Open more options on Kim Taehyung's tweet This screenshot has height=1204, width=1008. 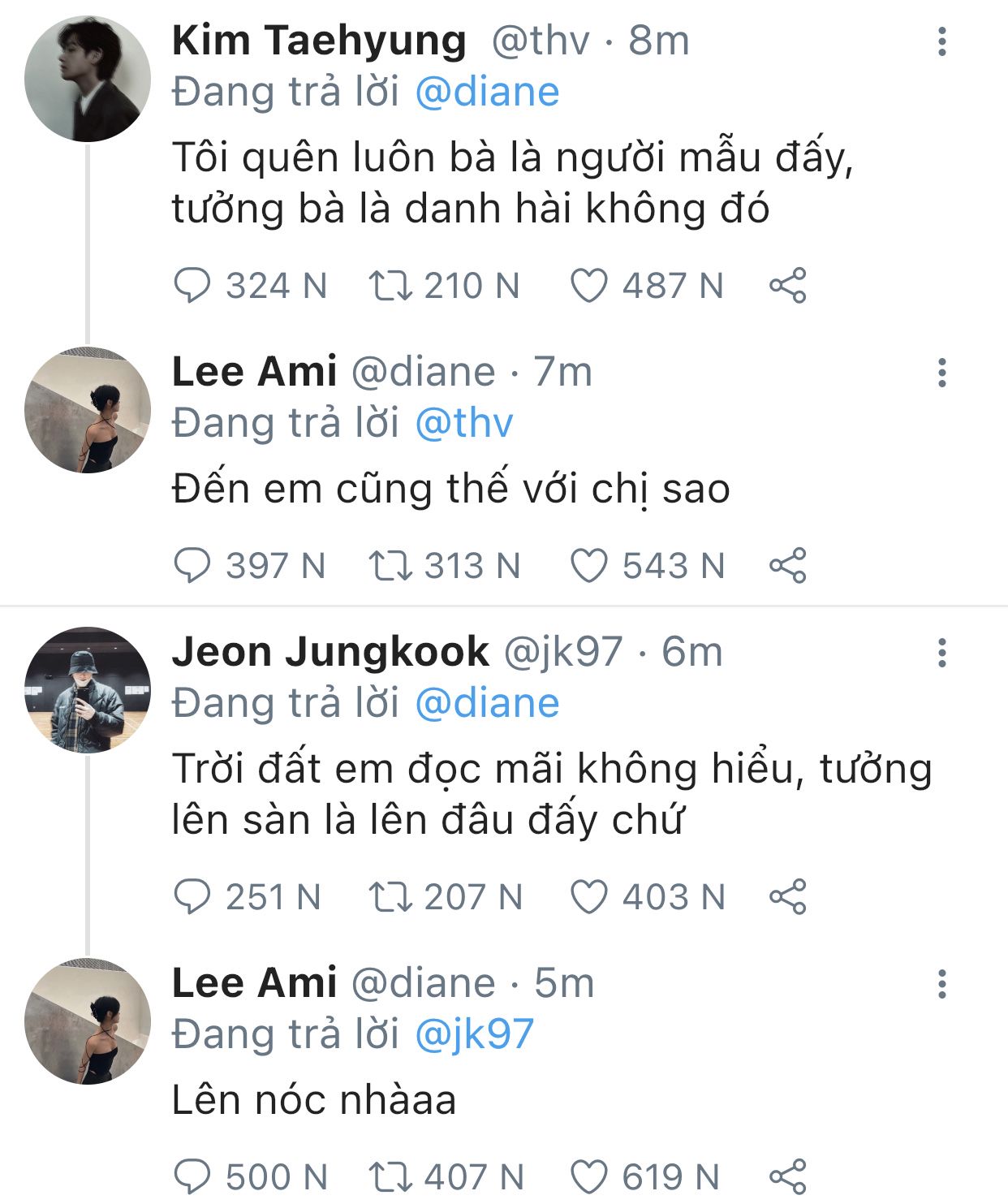coord(941,41)
